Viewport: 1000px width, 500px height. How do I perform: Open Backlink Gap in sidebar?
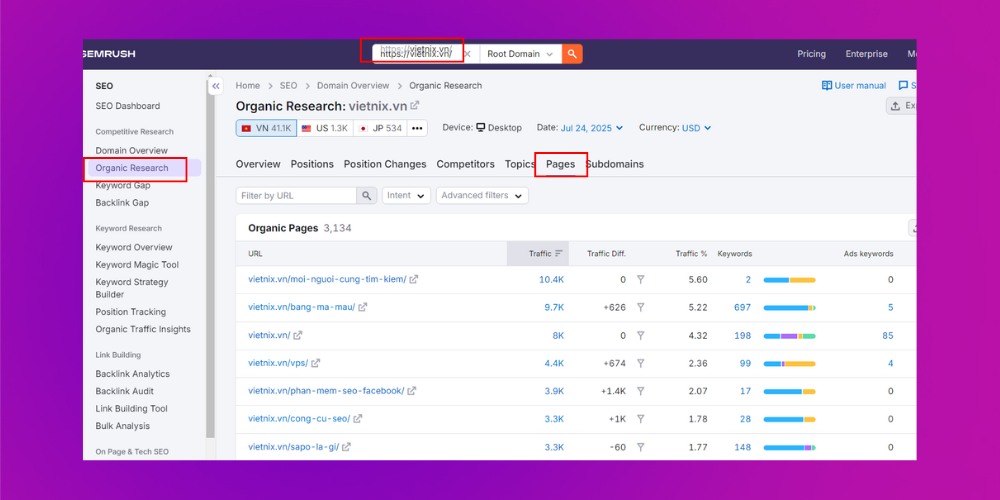click(122, 203)
